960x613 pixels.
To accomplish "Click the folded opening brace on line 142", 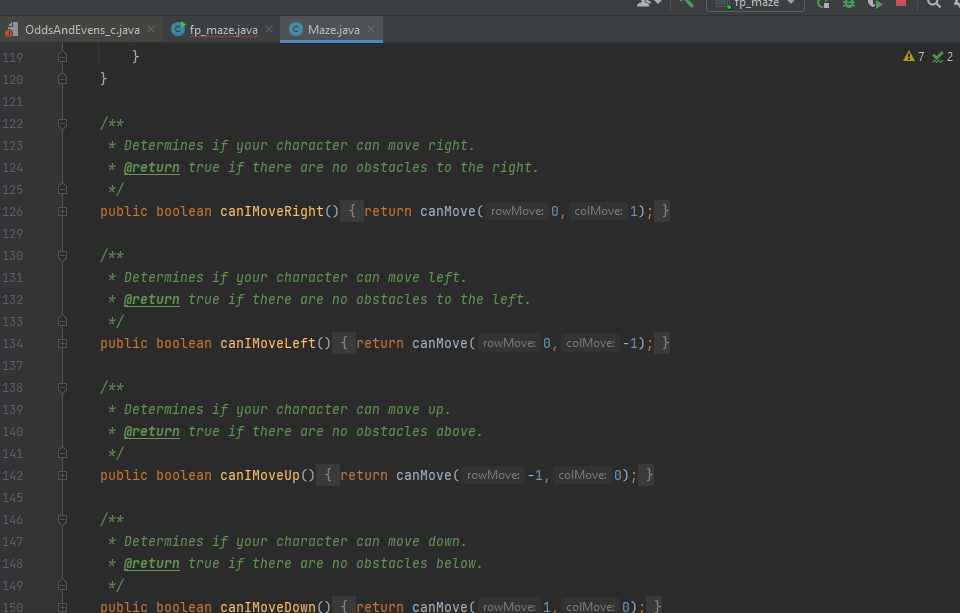I will coord(328,475).
